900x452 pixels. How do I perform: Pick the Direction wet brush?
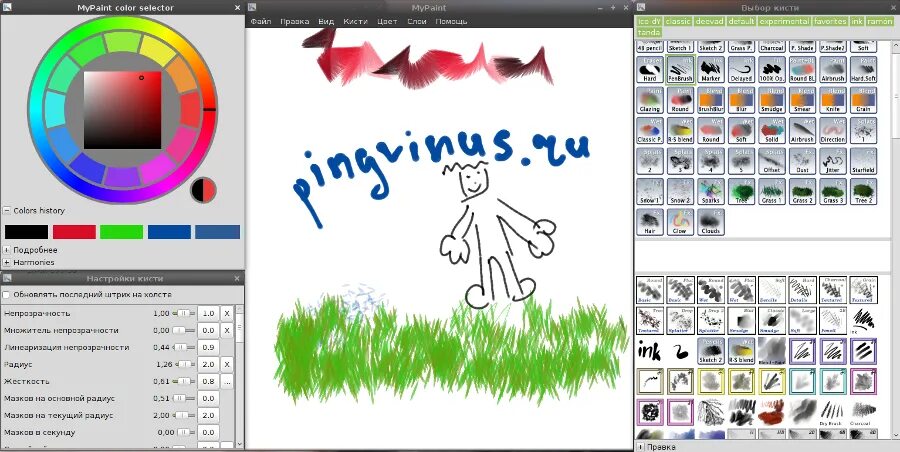pyautogui.click(x=833, y=131)
